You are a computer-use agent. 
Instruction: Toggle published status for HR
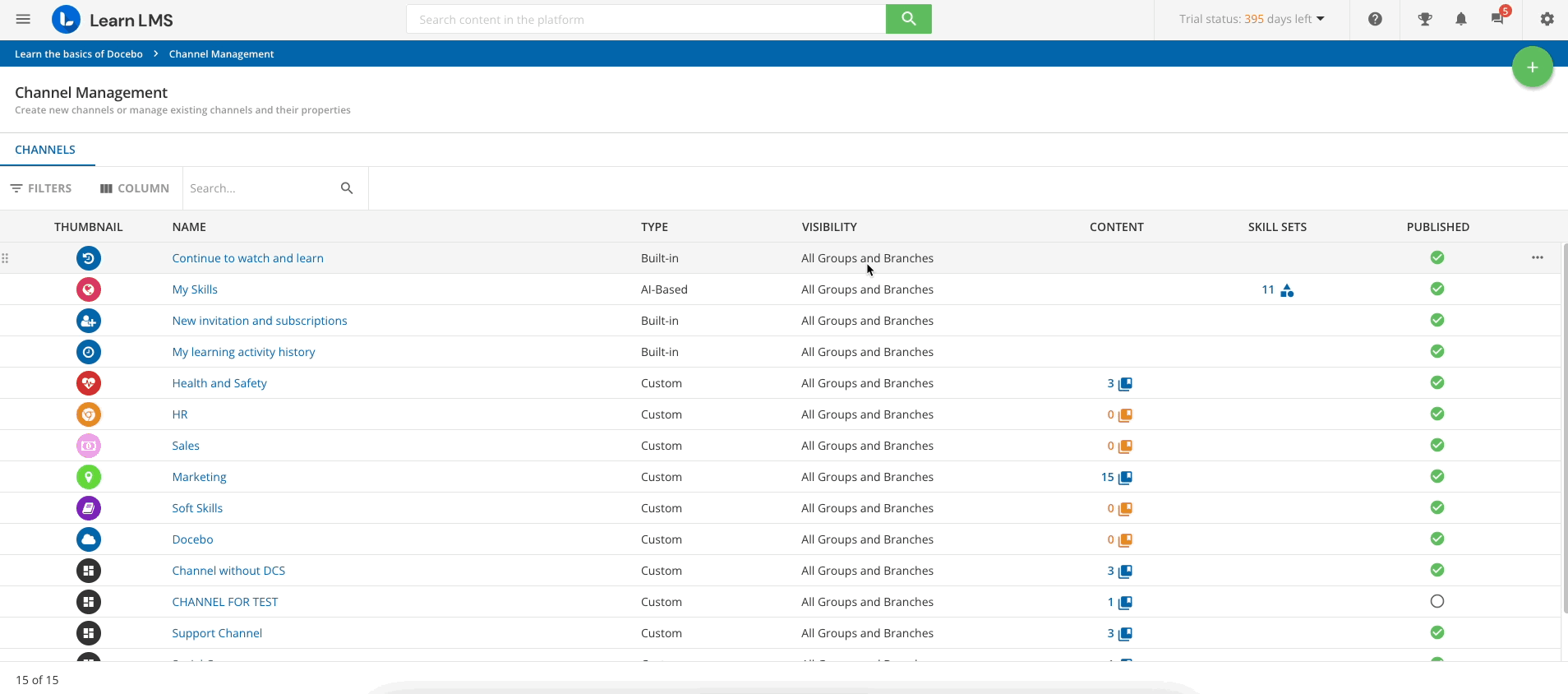[1437, 414]
